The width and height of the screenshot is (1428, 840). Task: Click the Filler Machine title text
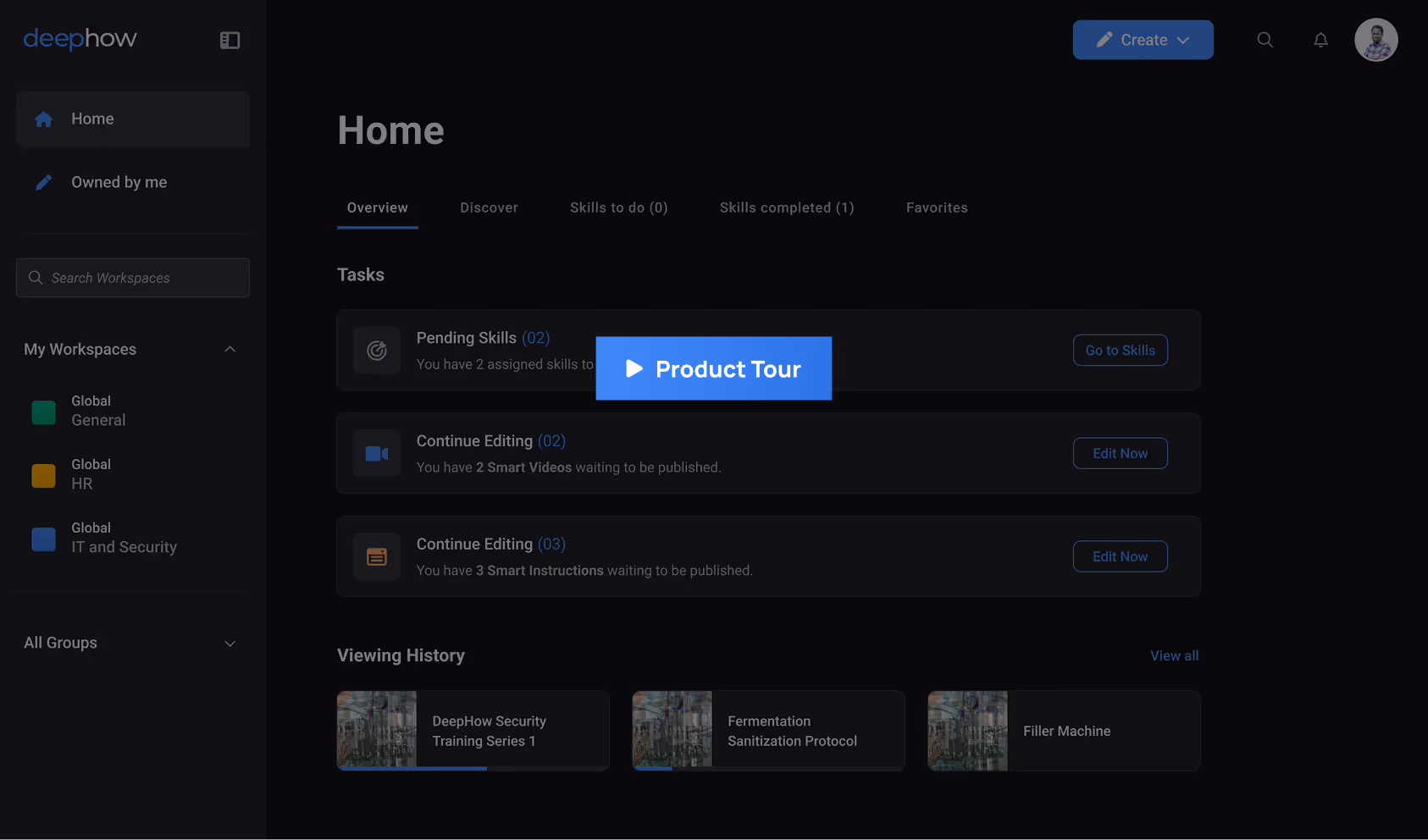click(x=1066, y=731)
